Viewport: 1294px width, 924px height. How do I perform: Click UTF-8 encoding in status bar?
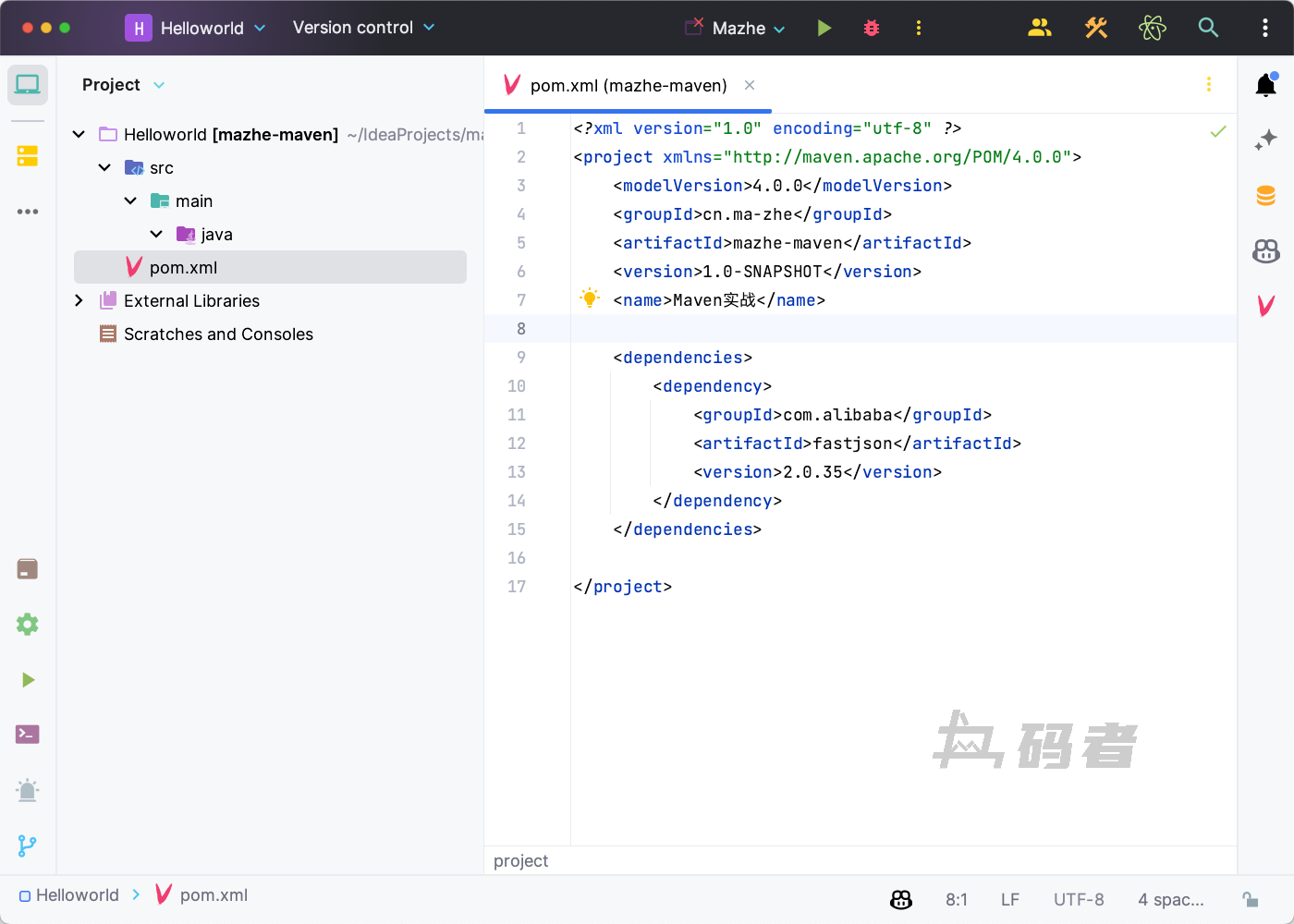(x=1079, y=899)
